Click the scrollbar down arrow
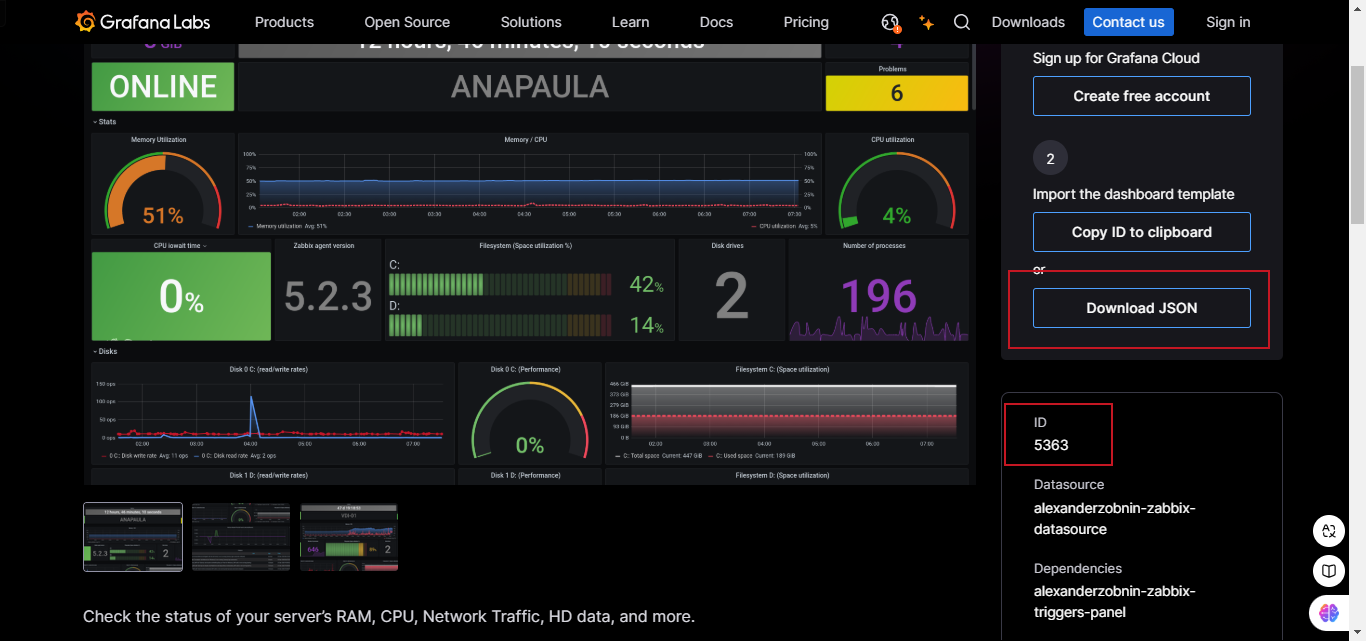1366x641 pixels. point(1357,632)
